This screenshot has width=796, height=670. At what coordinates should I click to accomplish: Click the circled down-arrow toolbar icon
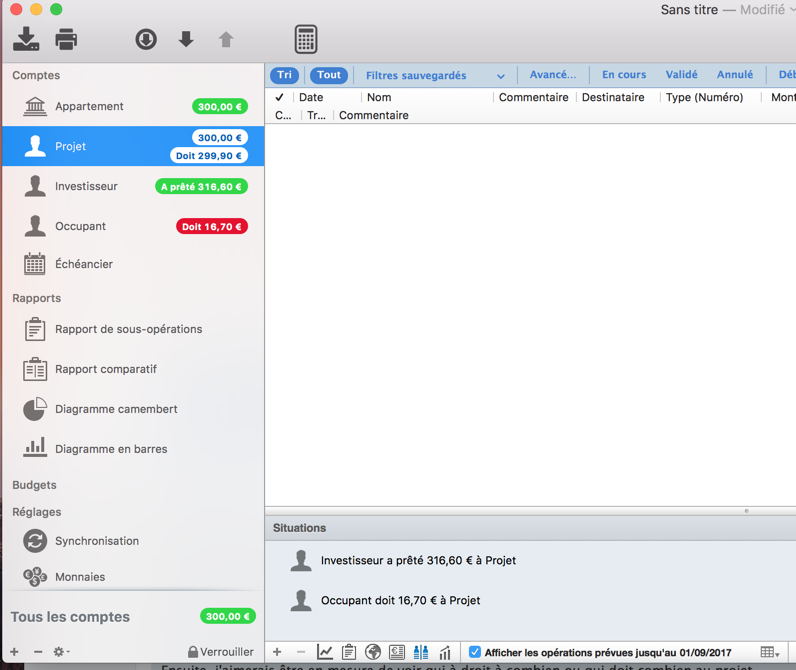(x=146, y=39)
